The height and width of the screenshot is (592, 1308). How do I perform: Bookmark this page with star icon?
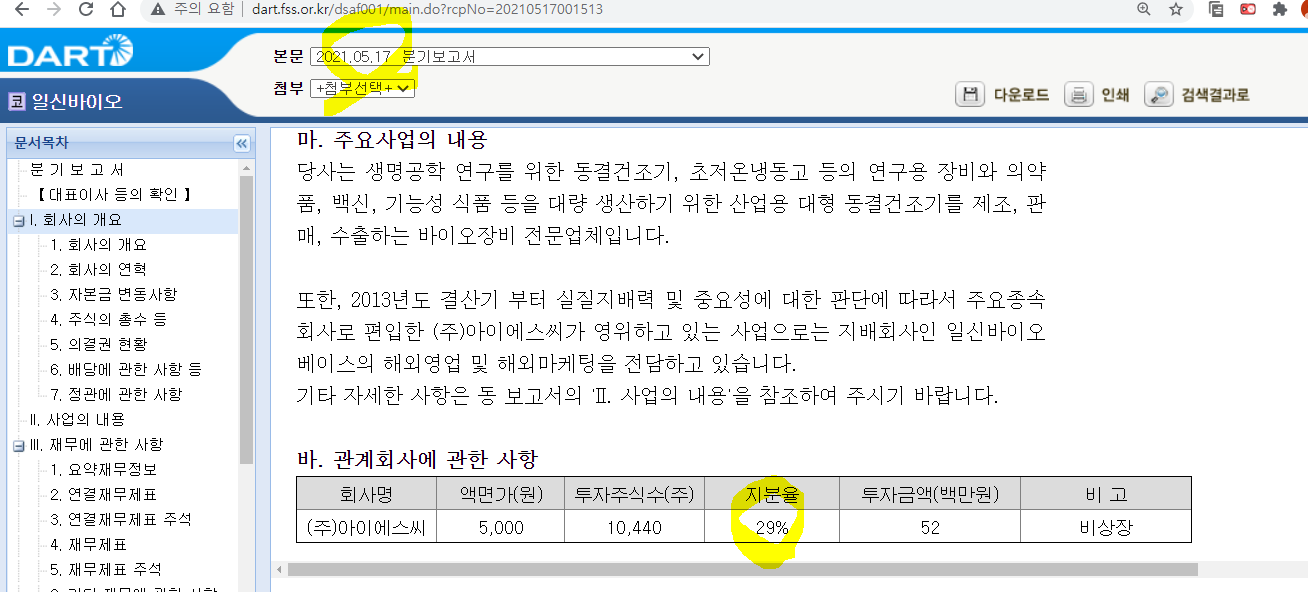pos(1176,9)
